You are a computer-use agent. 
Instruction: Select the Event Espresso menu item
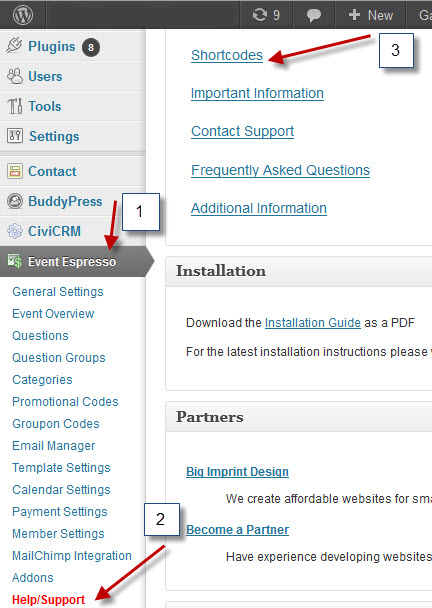(x=73, y=261)
